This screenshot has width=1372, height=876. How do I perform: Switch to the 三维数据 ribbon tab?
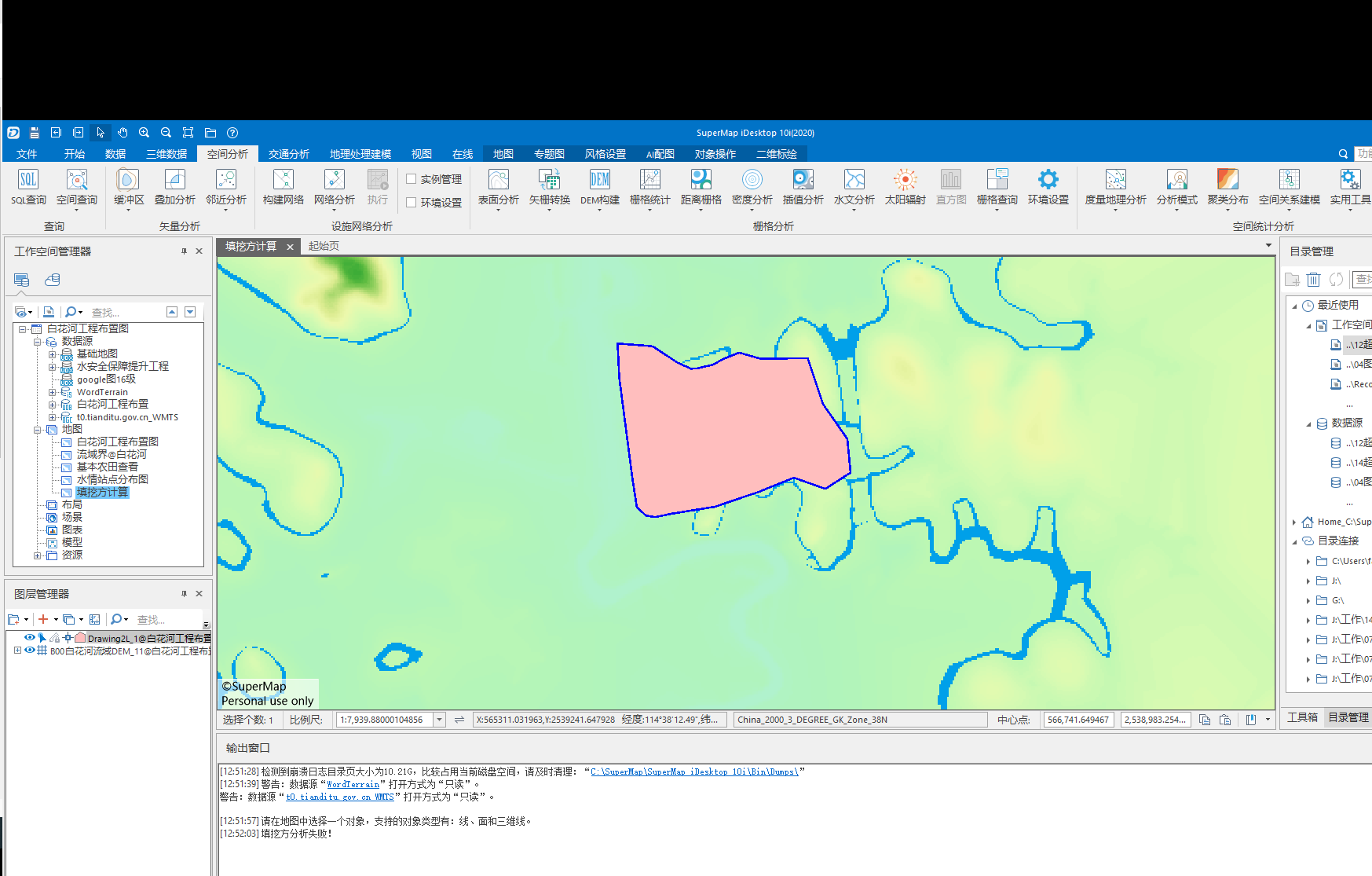(166, 154)
